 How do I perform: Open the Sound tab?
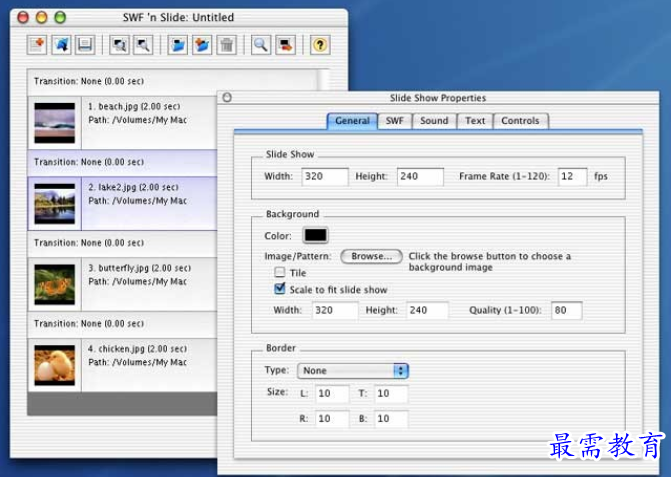(x=434, y=121)
